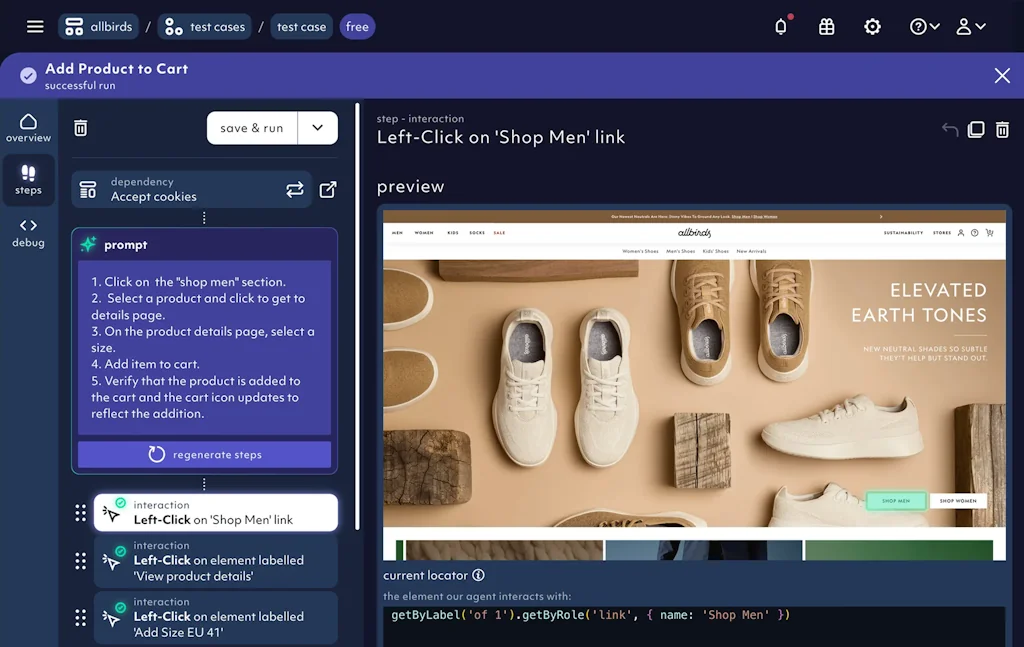Image resolution: width=1024 pixels, height=647 pixels.
Task: Switch to the overview tab
Action: point(28,128)
